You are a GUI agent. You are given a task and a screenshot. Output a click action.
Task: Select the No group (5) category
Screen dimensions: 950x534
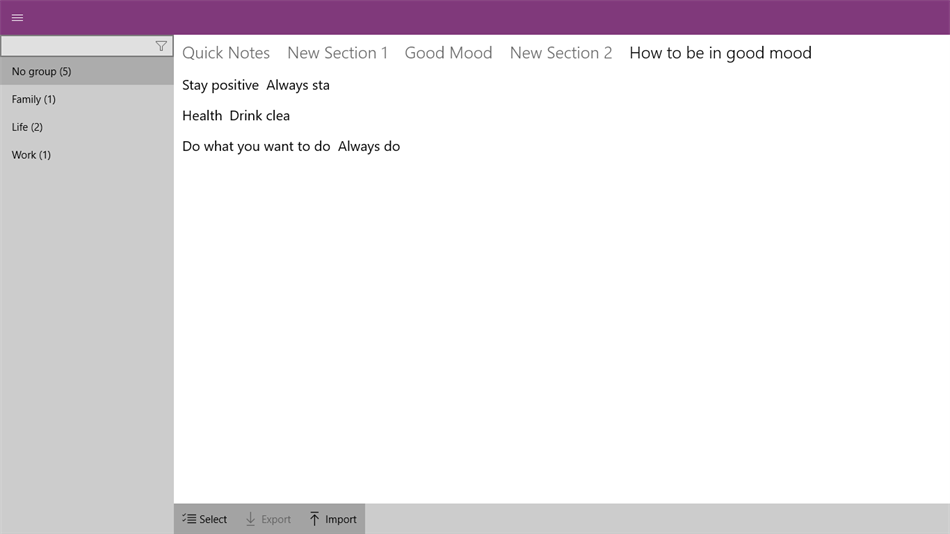87,72
